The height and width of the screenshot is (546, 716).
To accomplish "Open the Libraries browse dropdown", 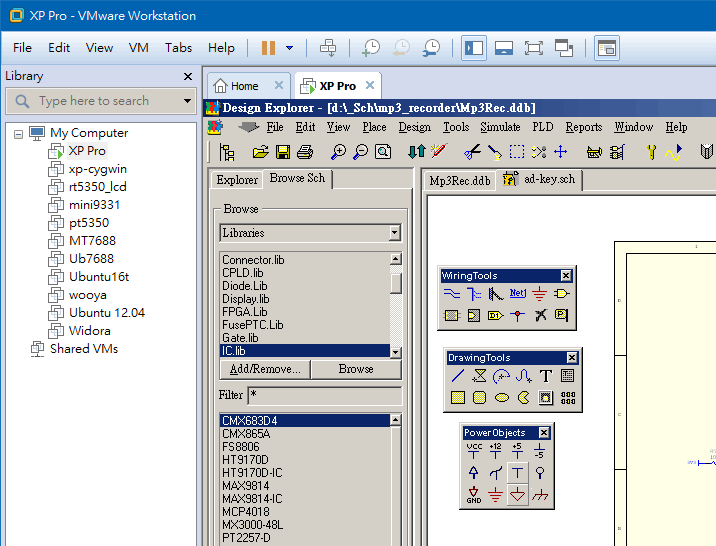I will point(395,233).
